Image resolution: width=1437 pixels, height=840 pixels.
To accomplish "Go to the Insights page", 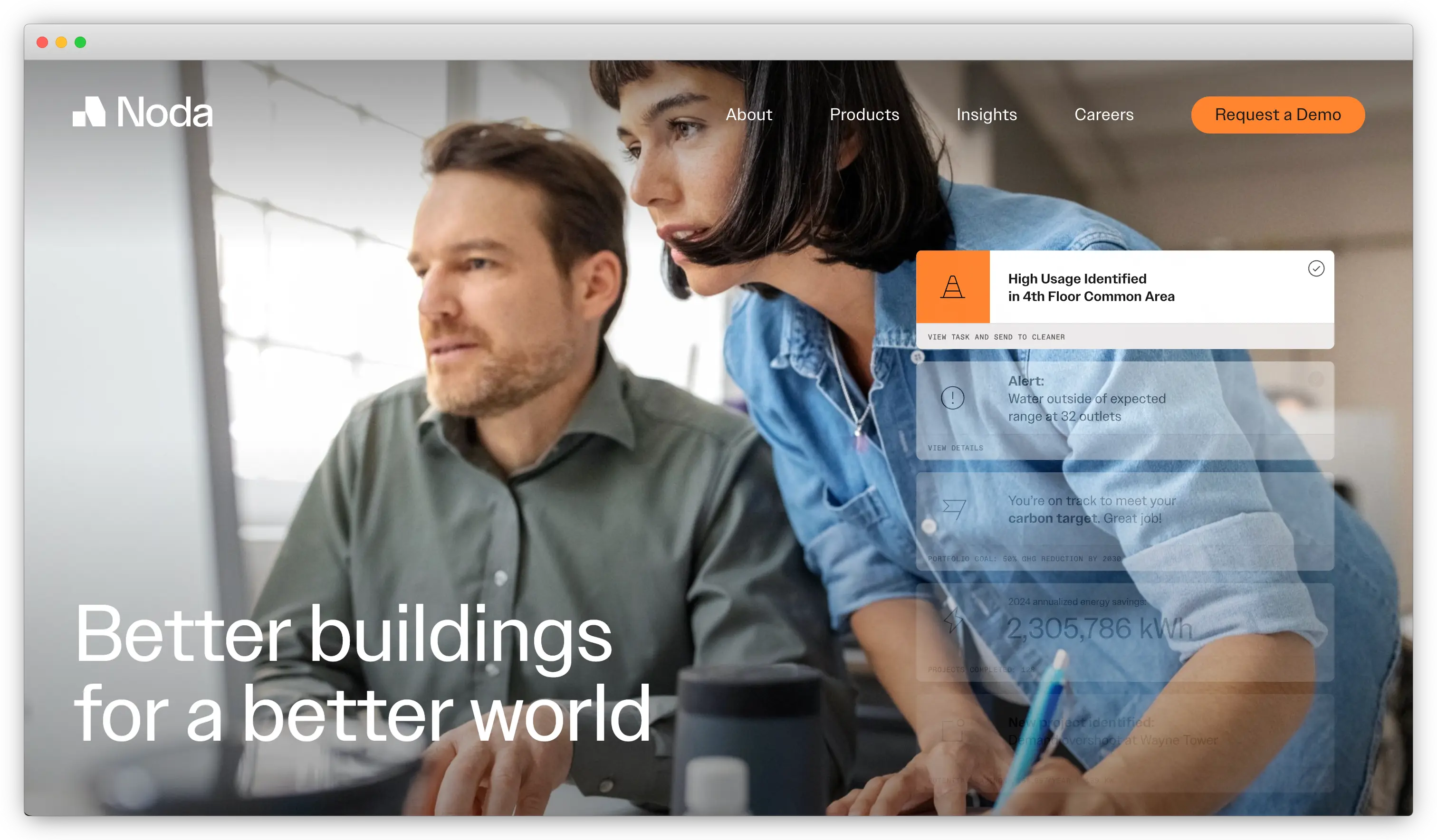I will [x=987, y=115].
